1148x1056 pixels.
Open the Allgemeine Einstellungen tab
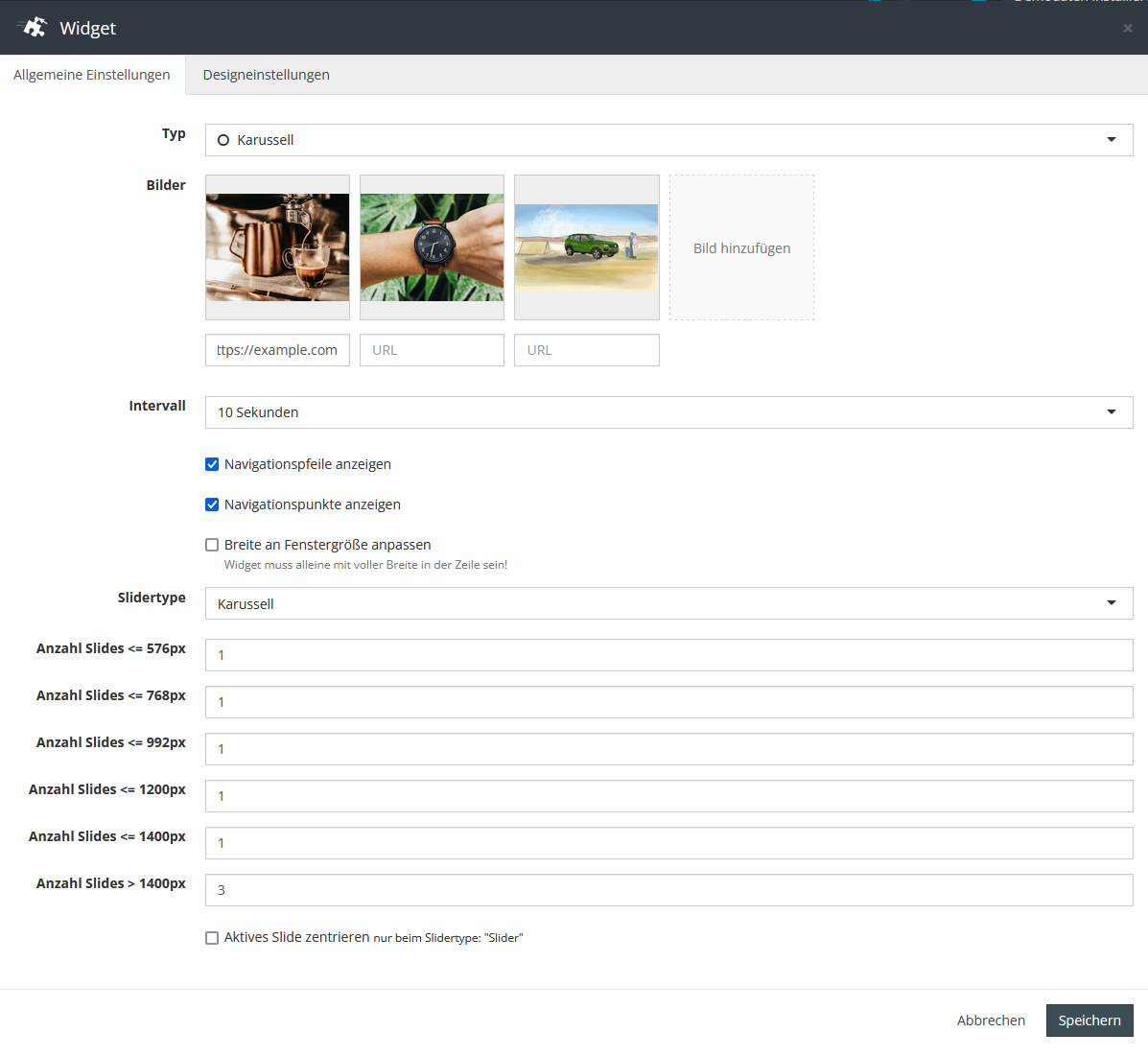point(91,75)
